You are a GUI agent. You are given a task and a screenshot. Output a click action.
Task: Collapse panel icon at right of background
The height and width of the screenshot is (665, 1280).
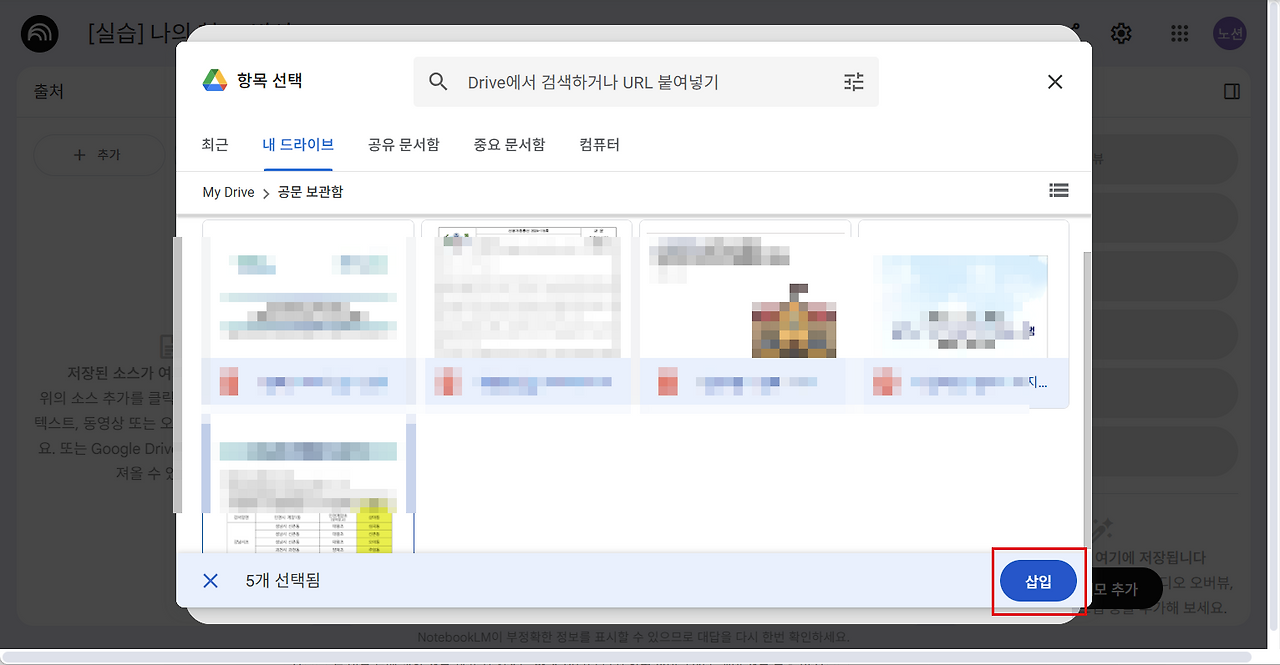pos(1232,92)
